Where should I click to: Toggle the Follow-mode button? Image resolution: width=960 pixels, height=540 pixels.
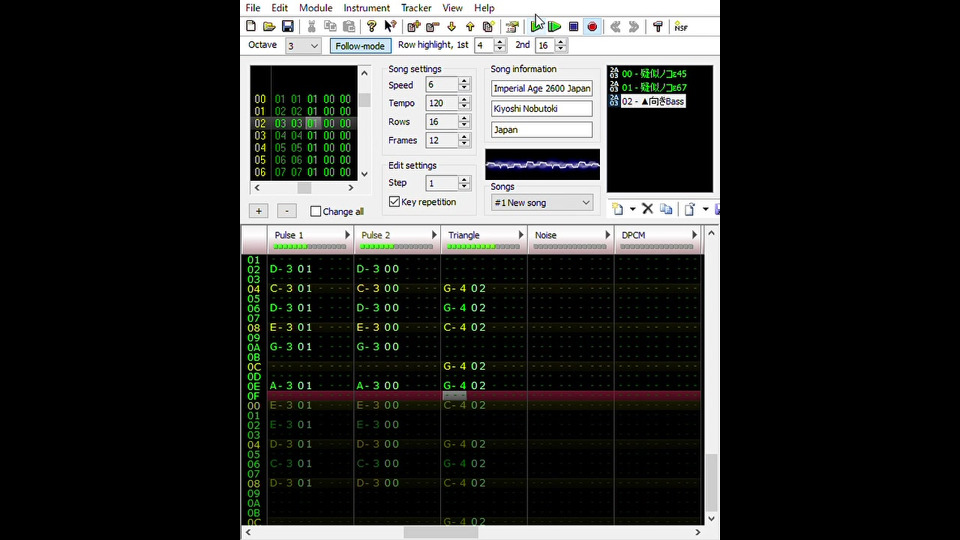360,46
